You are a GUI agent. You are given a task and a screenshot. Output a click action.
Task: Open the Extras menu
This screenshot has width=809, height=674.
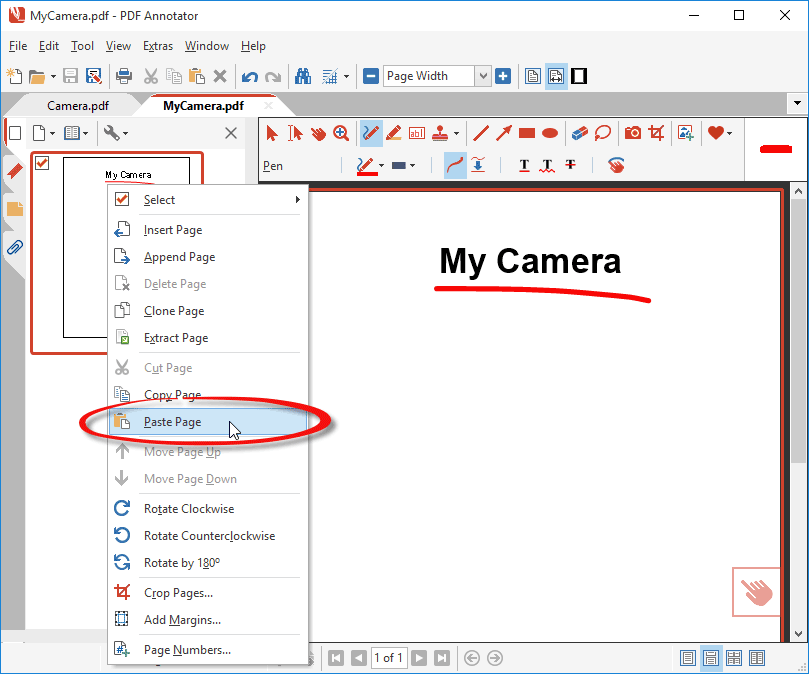(157, 45)
